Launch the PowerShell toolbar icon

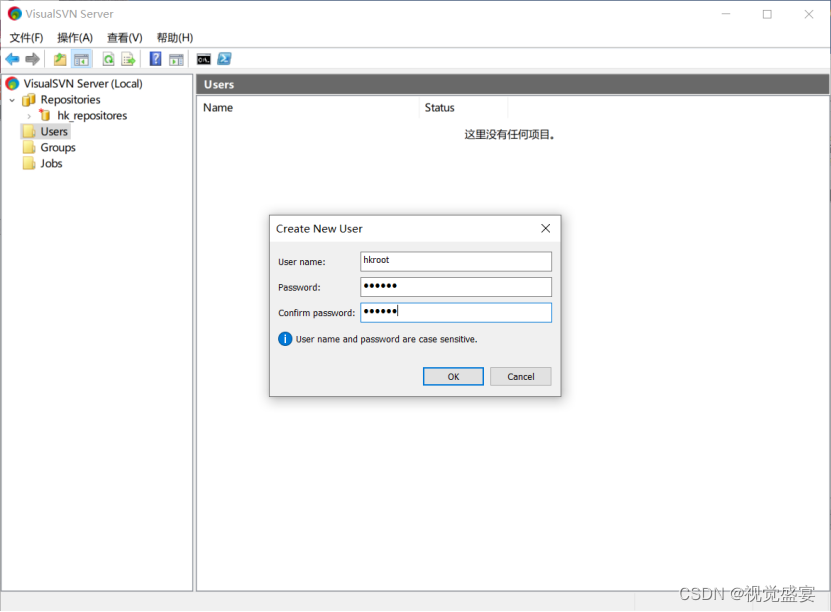click(x=224, y=59)
